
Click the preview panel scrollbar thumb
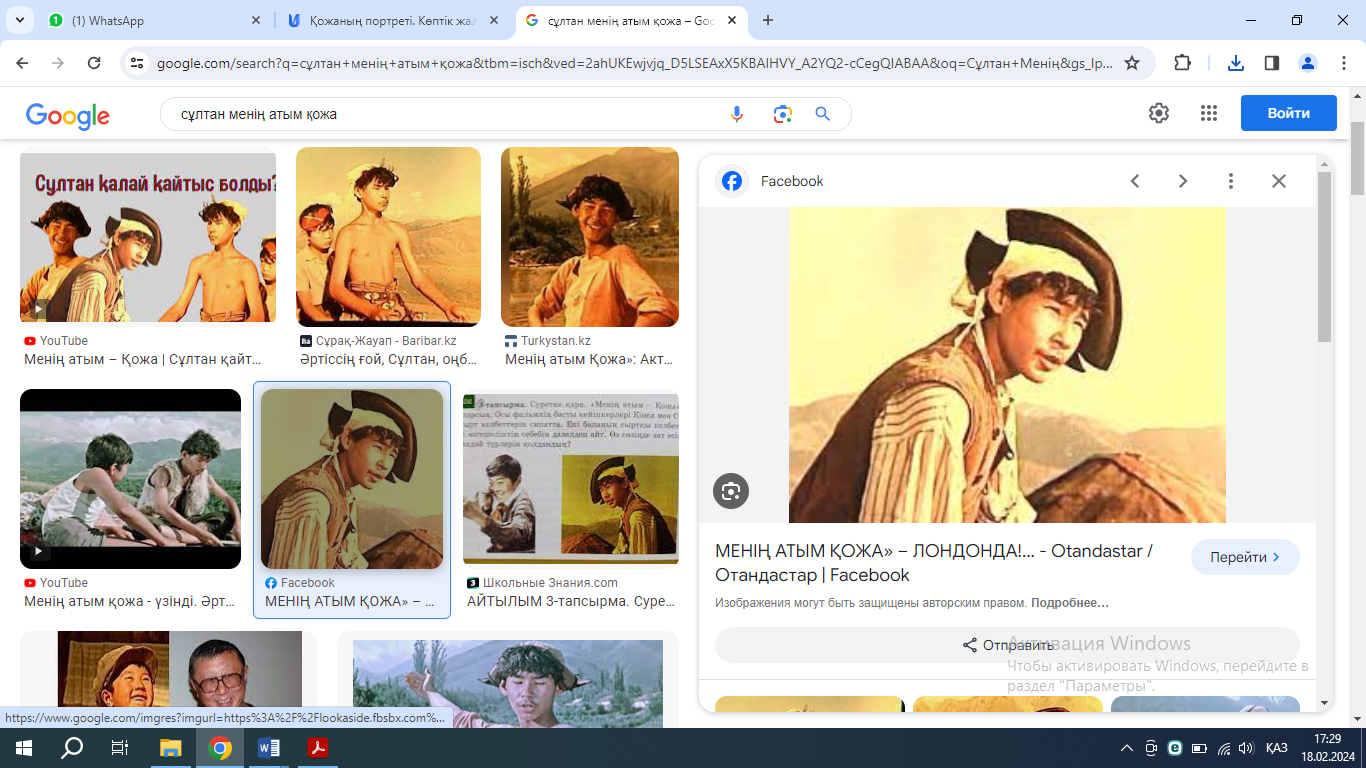pyautogui.click(x=1324, y=256)
